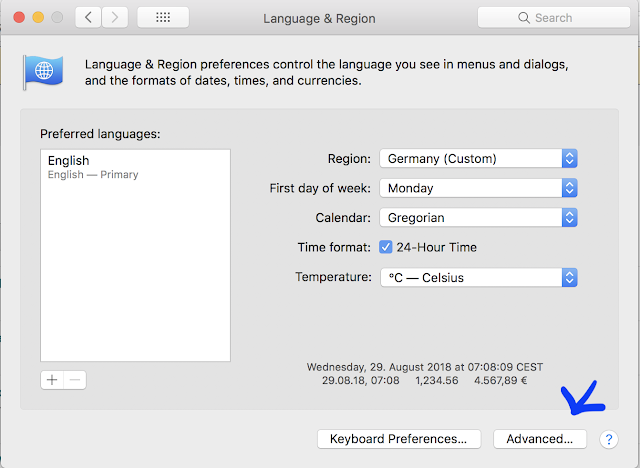Click the Language & Region globe flag icon
Viewport: 640px width, 468px height.
[x=43, y=72]
